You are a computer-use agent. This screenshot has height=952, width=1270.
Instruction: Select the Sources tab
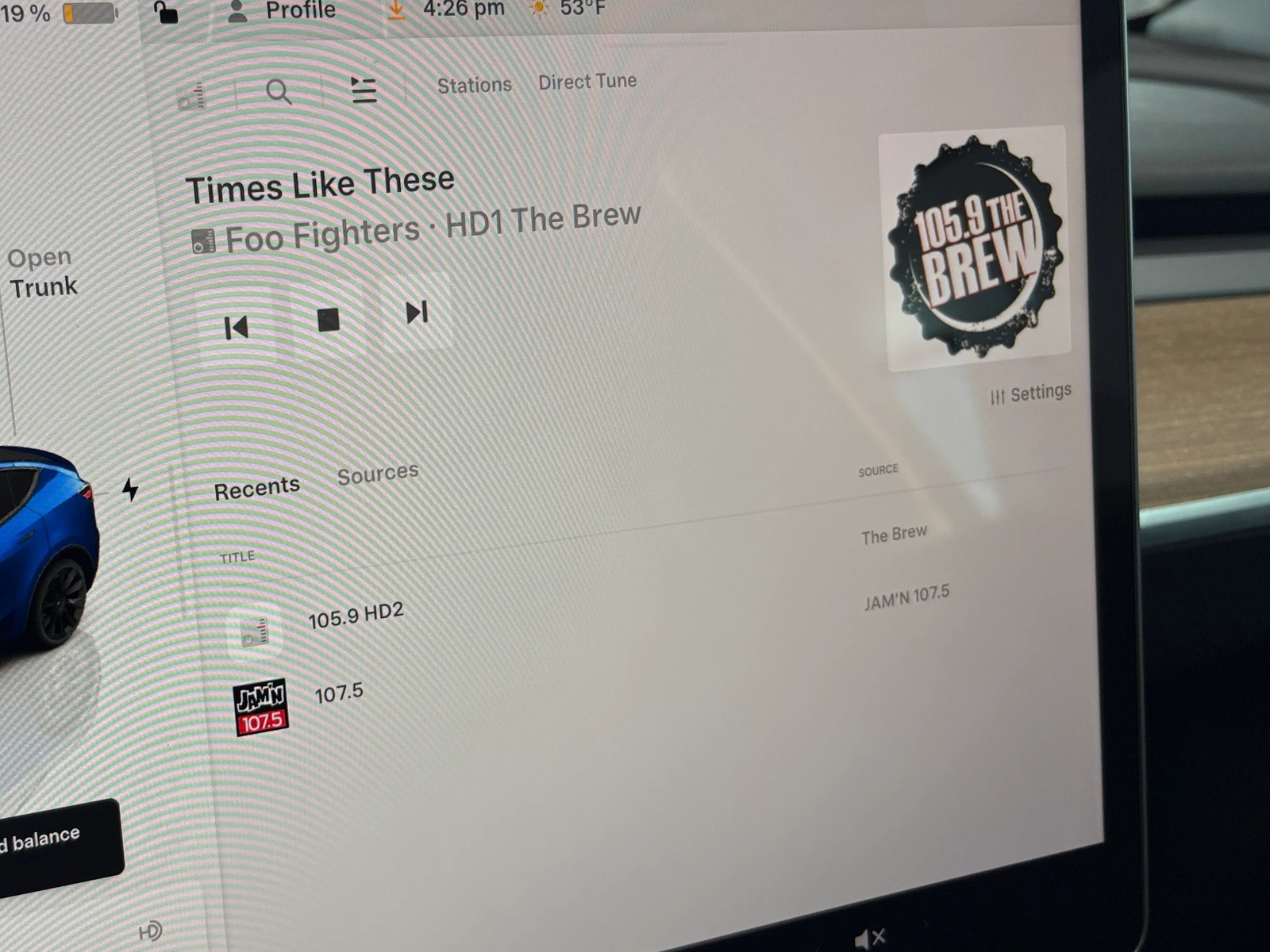[x=377, y=474]
